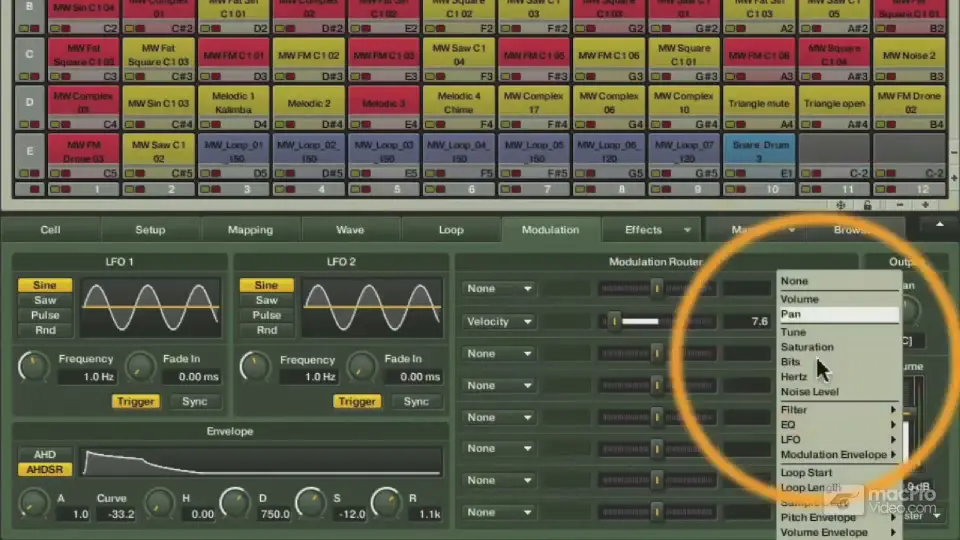The image size is (960, 540).
Task: Choose Saturation destination
Action: coord(838,347)
